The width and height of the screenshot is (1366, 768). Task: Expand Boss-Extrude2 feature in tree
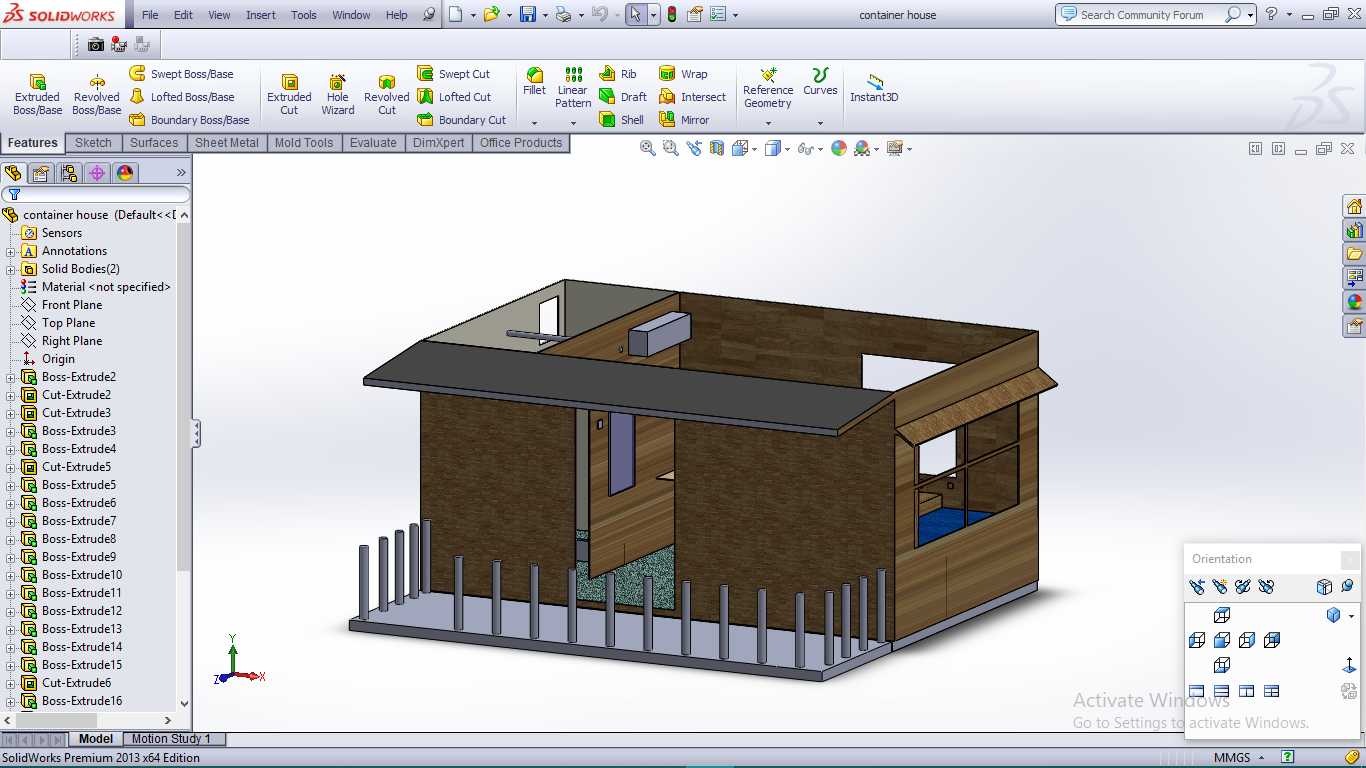pyautogui.click(x=11, y=377)
